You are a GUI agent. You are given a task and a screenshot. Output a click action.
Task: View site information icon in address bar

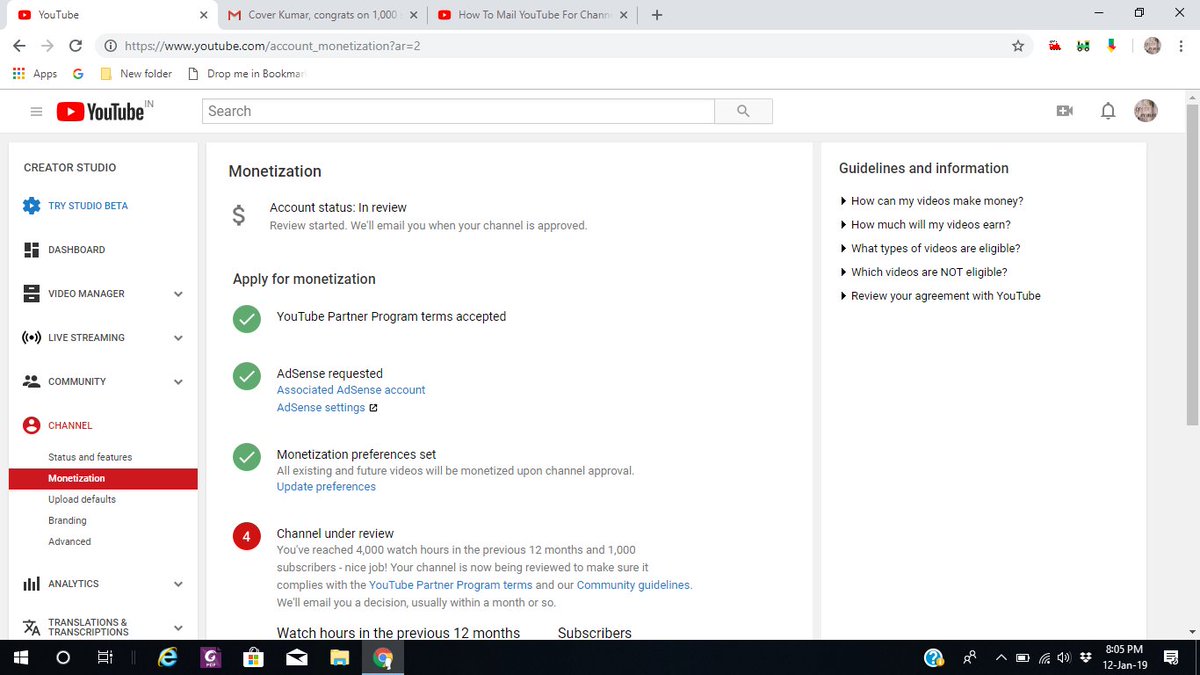110,46
